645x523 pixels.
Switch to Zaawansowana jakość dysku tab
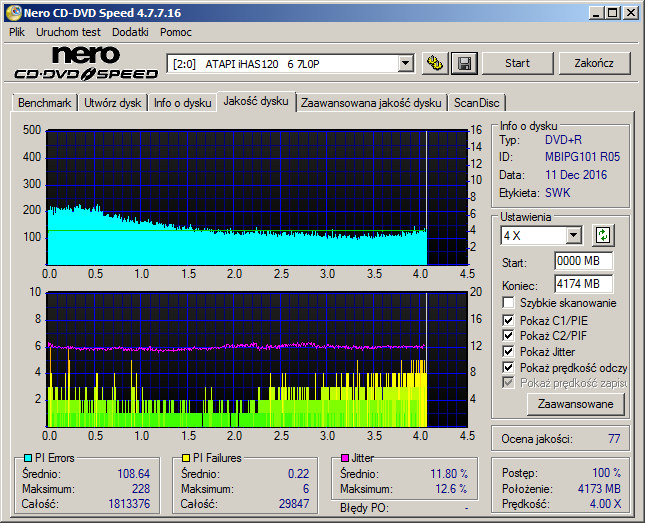pos(370,102)
